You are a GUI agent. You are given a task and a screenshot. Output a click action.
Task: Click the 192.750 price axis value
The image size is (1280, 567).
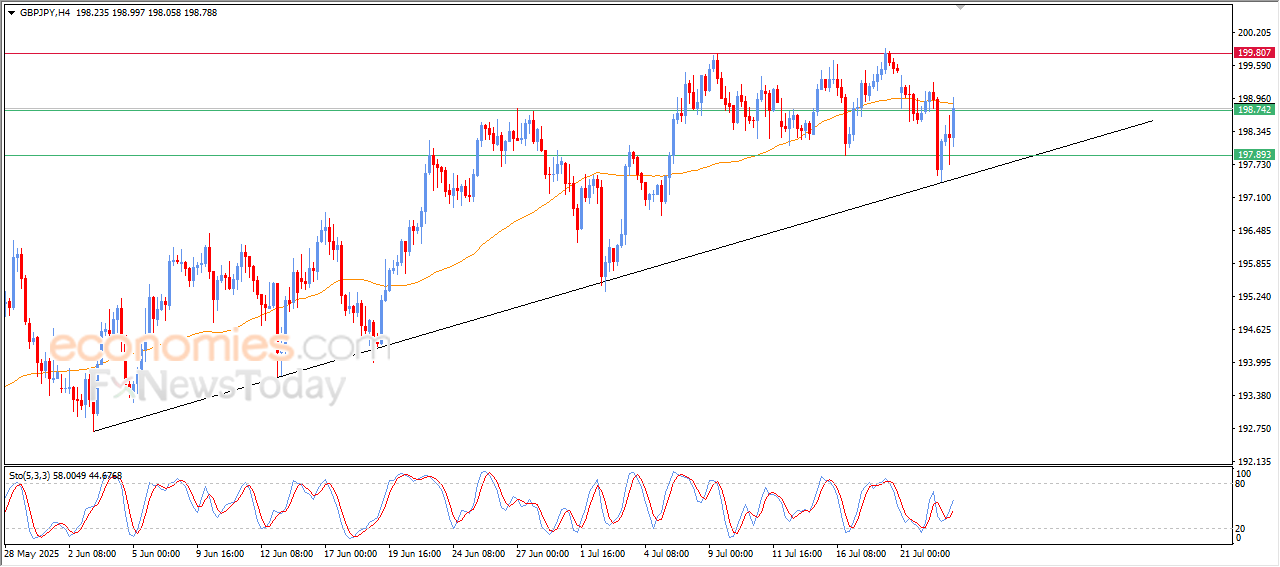(1254, 428)
